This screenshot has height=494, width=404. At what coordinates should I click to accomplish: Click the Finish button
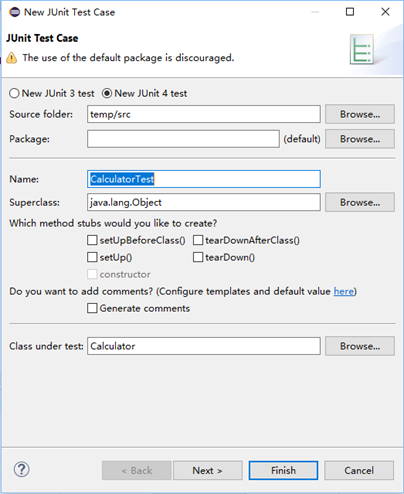[283, 470]
